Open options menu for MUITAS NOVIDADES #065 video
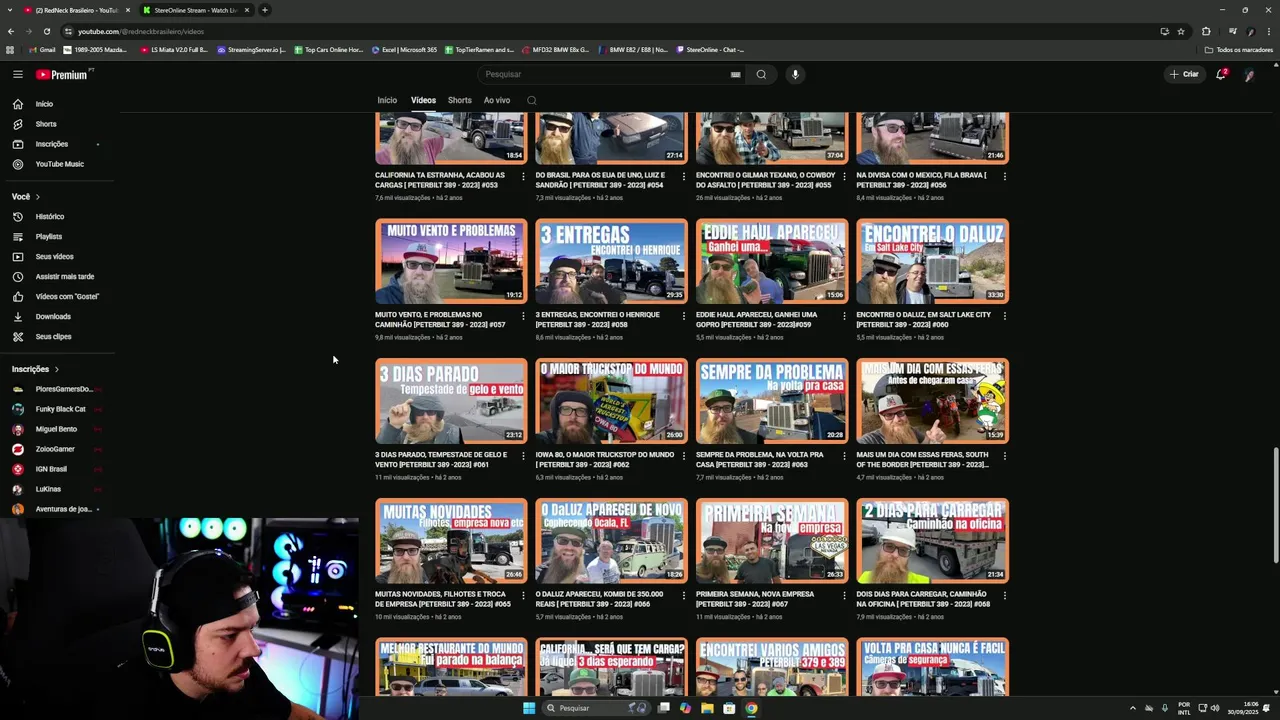 (x=523, y=596)
